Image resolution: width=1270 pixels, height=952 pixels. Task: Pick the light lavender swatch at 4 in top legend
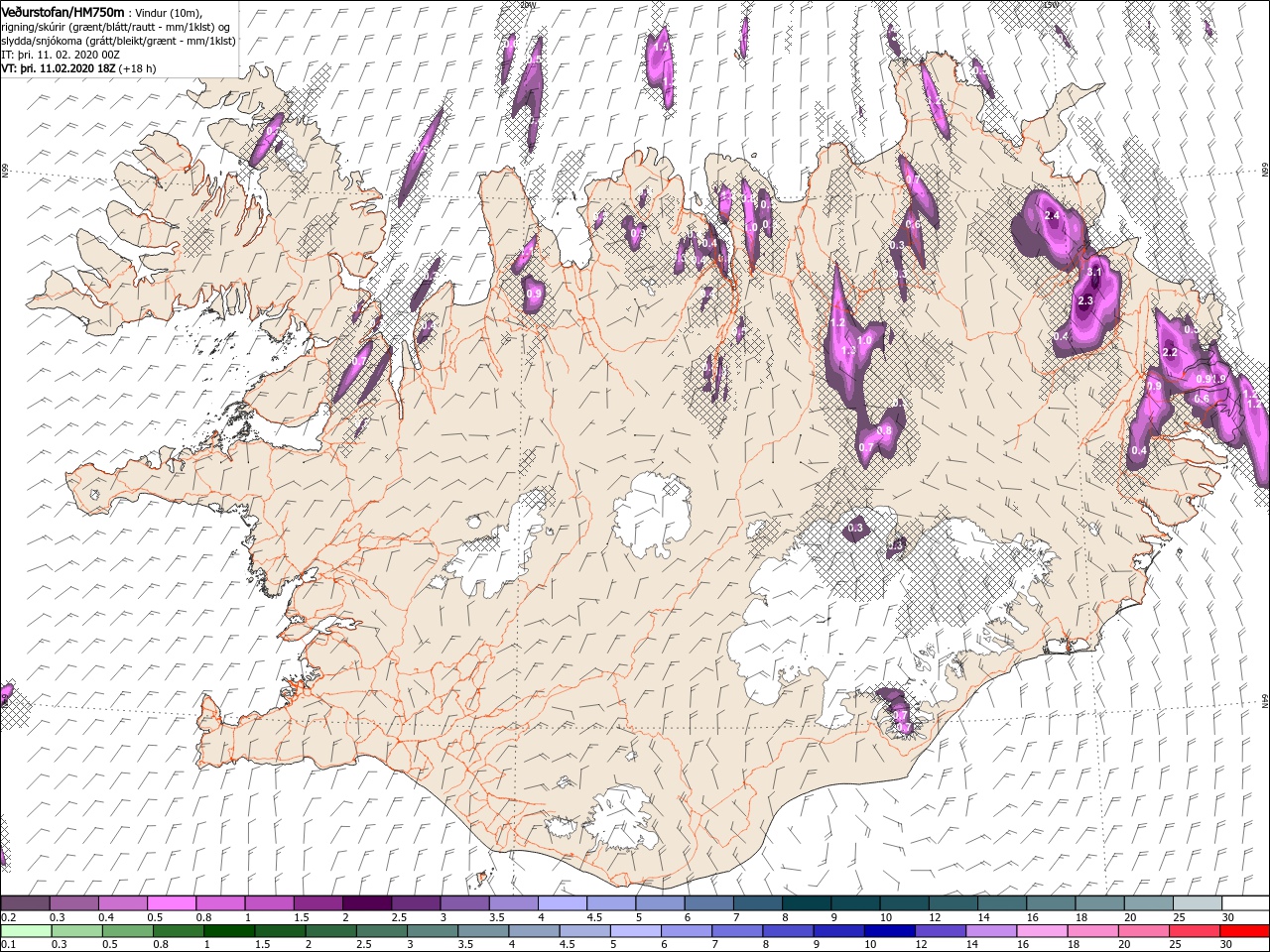tap(562, 903)
